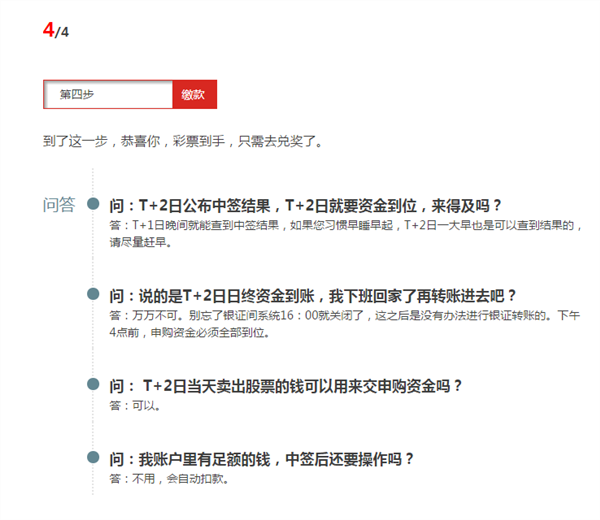The height and width of the screenshot is (520, 600).
Task: Select question 我账户里有足额的钱
Action: (261, 459)
